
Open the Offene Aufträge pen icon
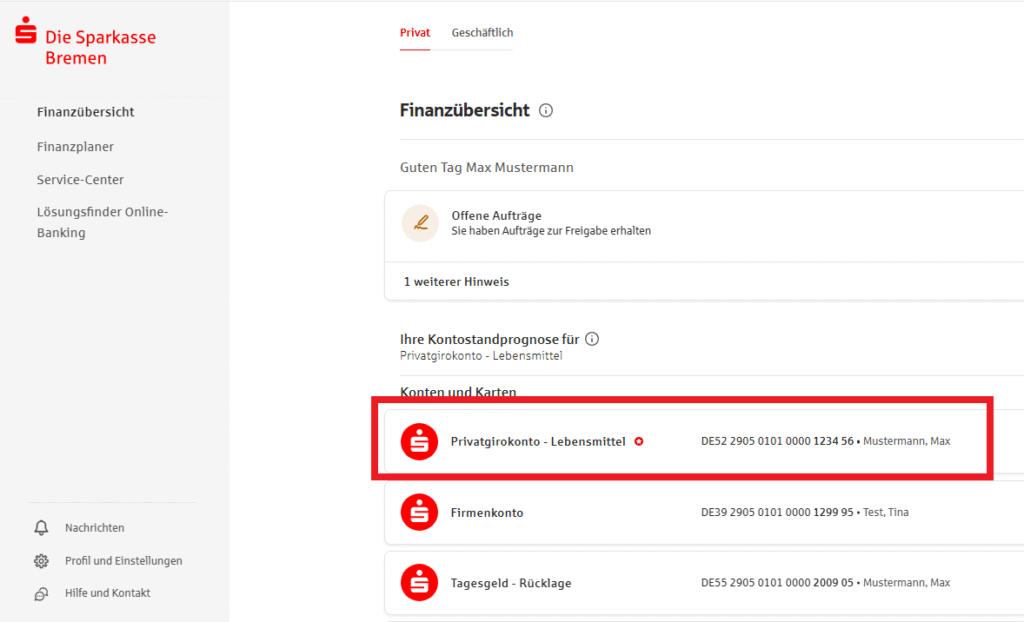click(x=420, y=222)
